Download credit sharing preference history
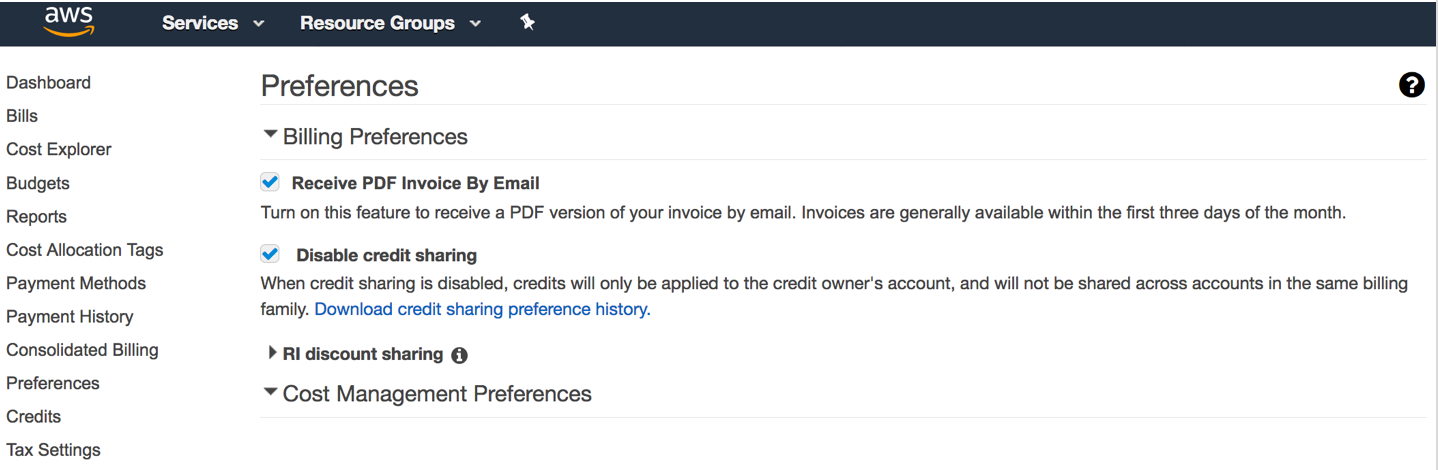This screenshot has width=1438, height=470. (482, 309)
